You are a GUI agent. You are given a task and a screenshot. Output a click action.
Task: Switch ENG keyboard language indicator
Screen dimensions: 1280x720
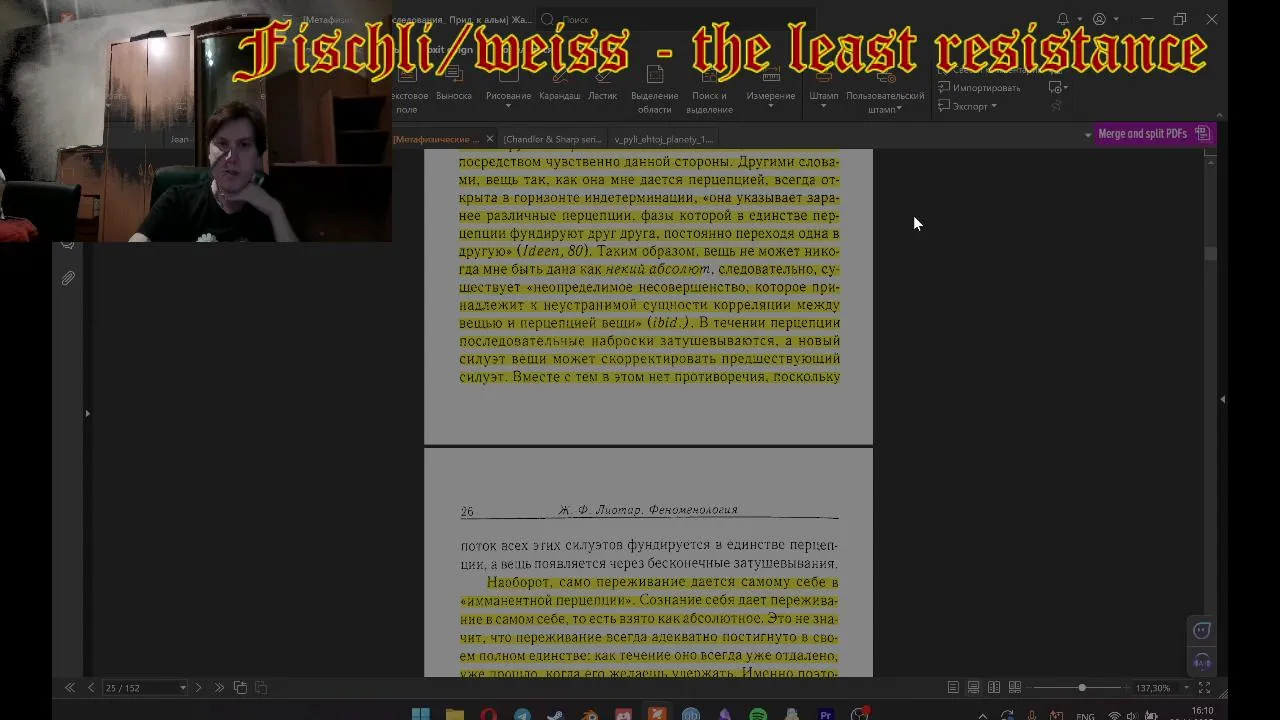1085,716
